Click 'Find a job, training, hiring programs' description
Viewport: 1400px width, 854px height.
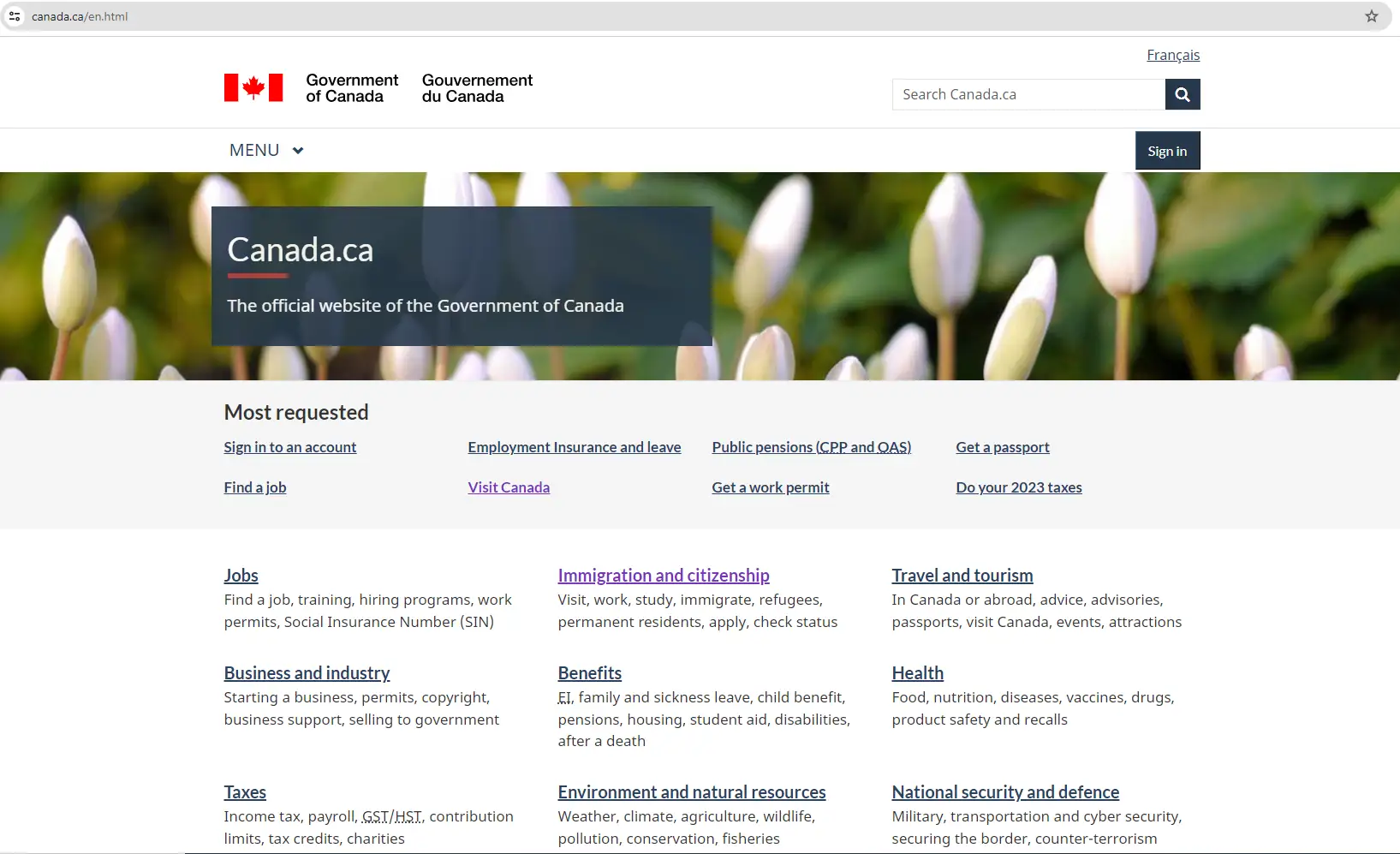(x=368, y=611)
